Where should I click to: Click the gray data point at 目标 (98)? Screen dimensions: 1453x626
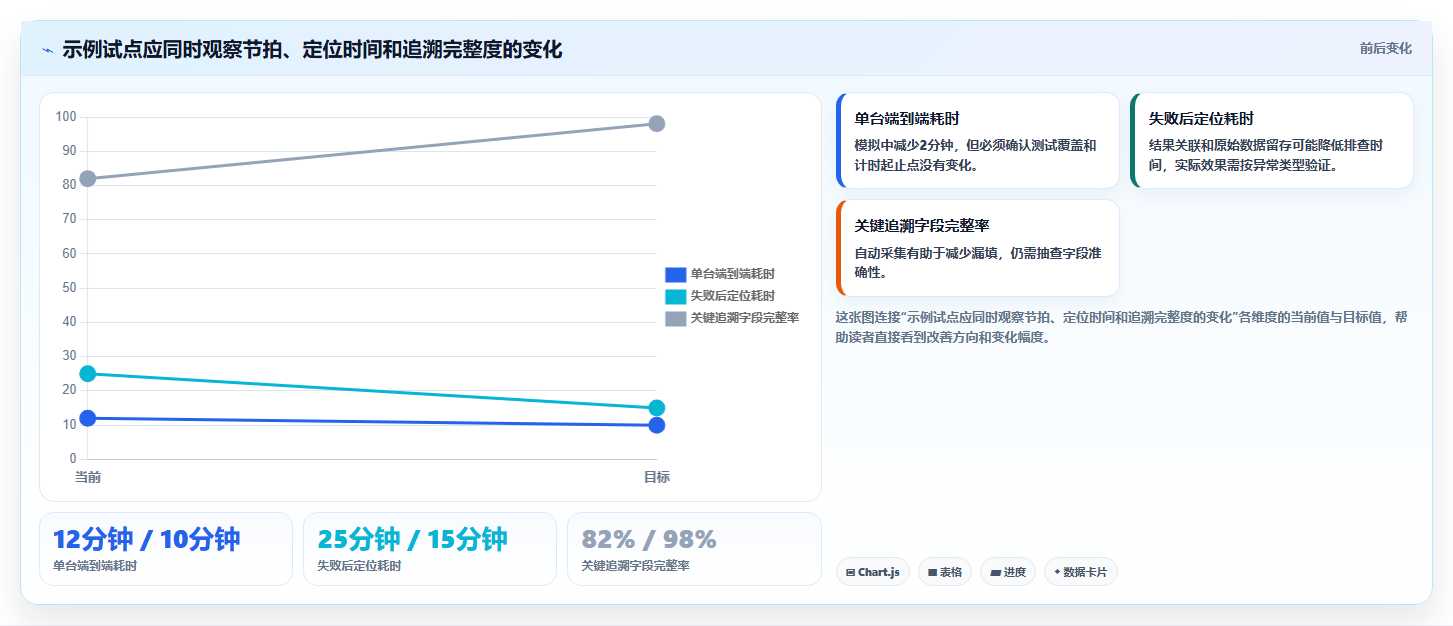(x=657, y=124)
